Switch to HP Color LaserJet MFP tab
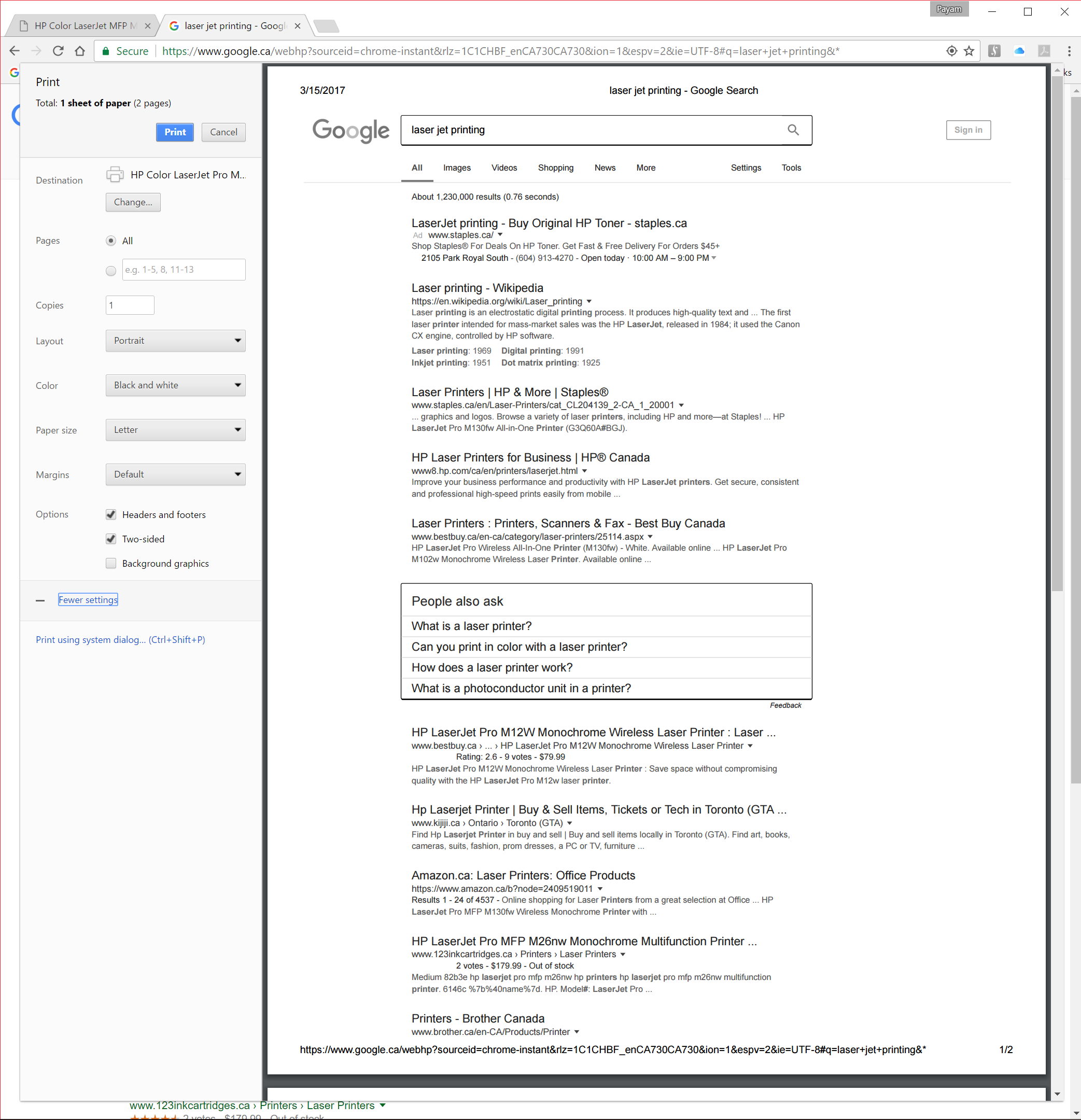The width and height of the screenshot is (1081, 1120). pyautogui.click(x=80, y=26)
